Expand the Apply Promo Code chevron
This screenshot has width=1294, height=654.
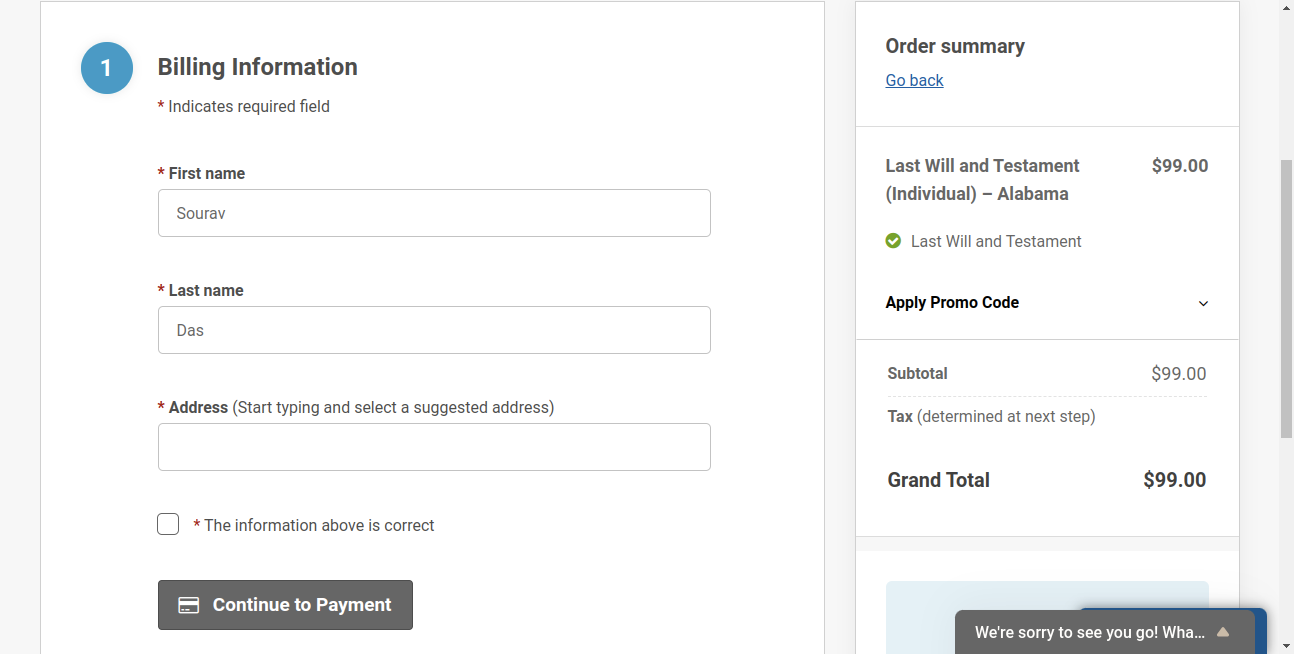[1203, 304]
